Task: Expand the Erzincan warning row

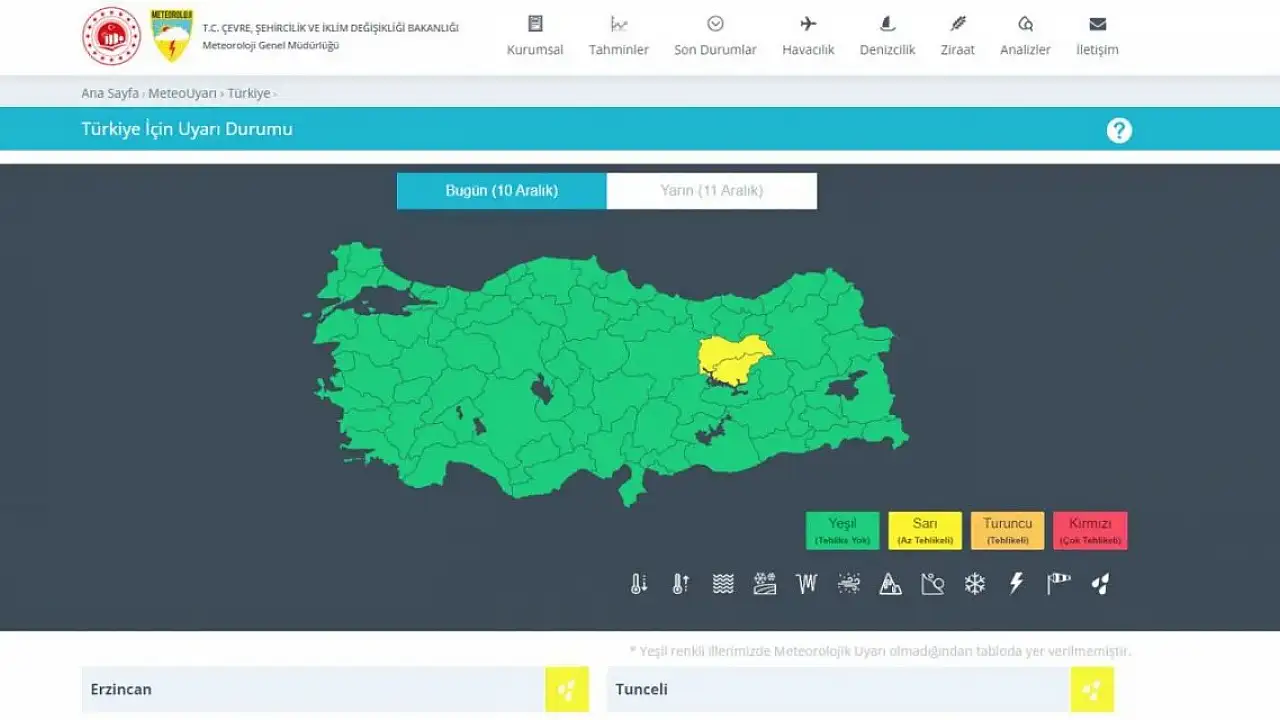Action: (312, 689)
